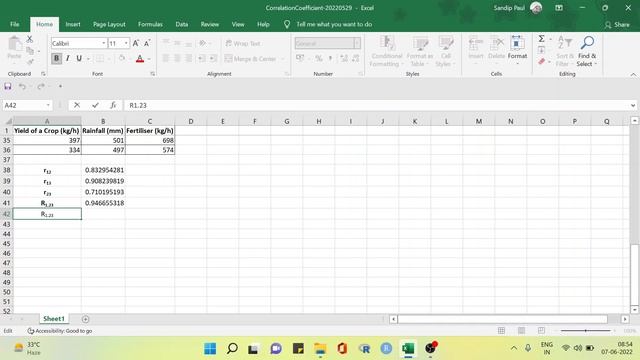Viewport: 640px width, 360px height.
Task: Click the Share button
Action: point(617,25)
